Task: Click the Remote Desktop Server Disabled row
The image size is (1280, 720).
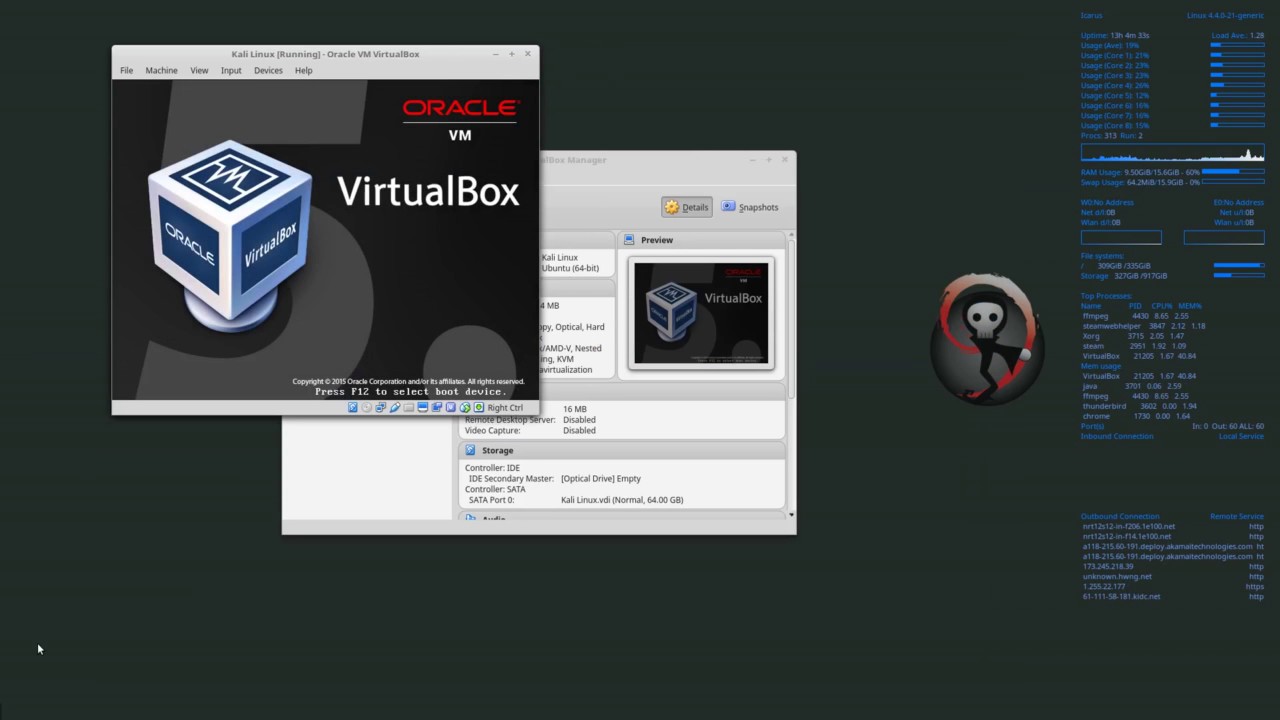Action: point(530,419)
